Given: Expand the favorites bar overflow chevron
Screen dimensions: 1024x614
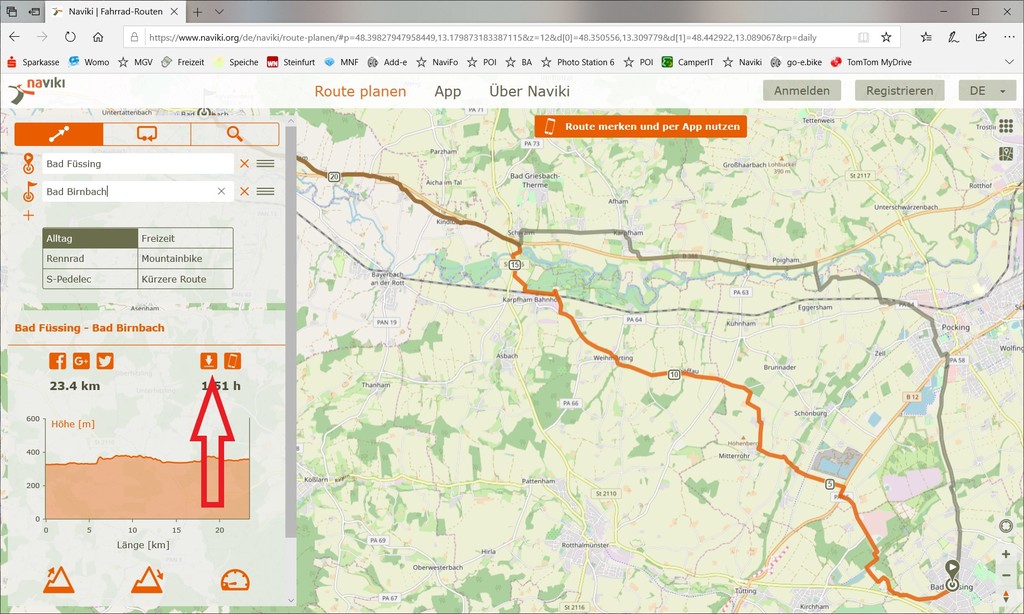Looking at the screenshot, I should [1009, 62].
